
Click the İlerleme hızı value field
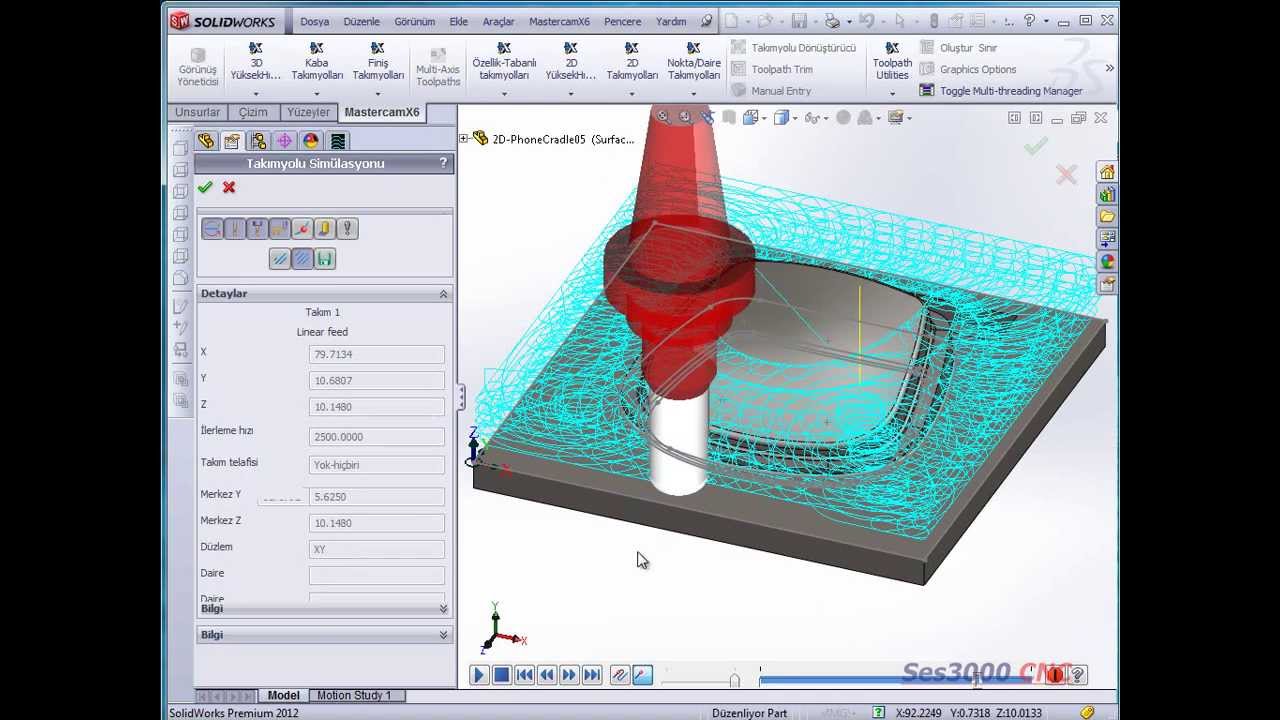pyautogui.click(x=377, y=437)
